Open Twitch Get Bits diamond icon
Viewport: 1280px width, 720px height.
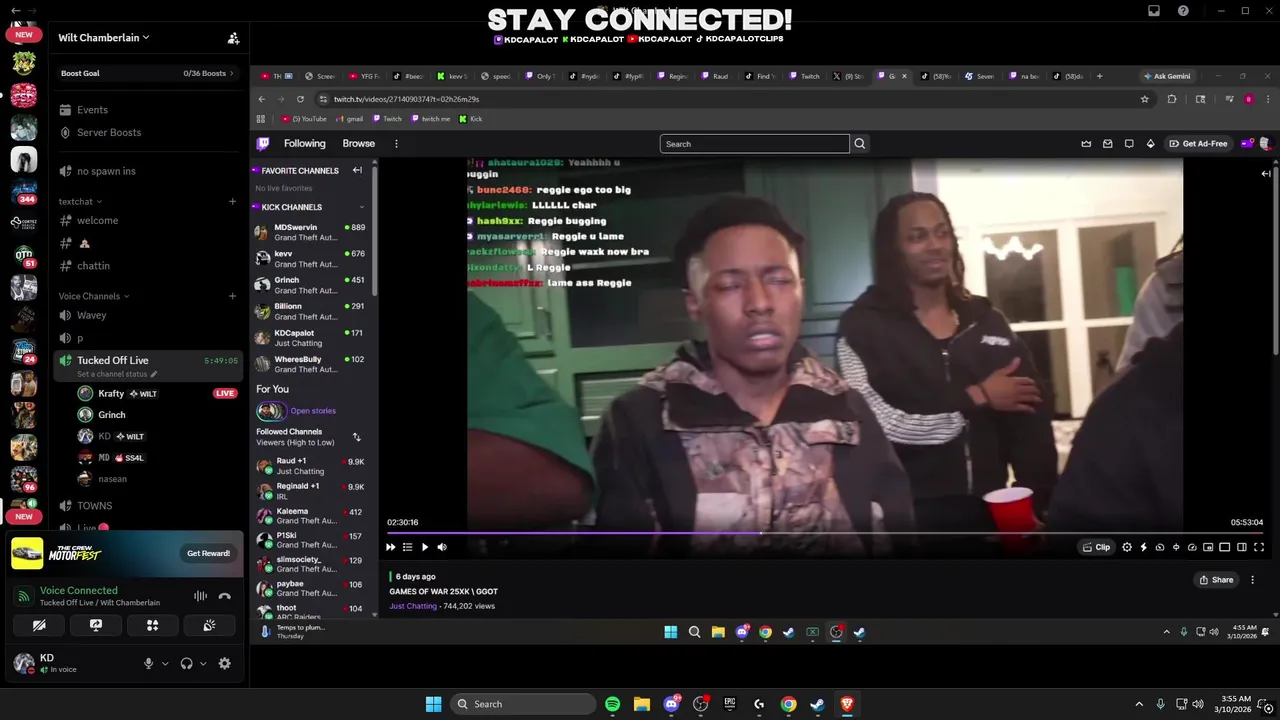[1150, 144]
